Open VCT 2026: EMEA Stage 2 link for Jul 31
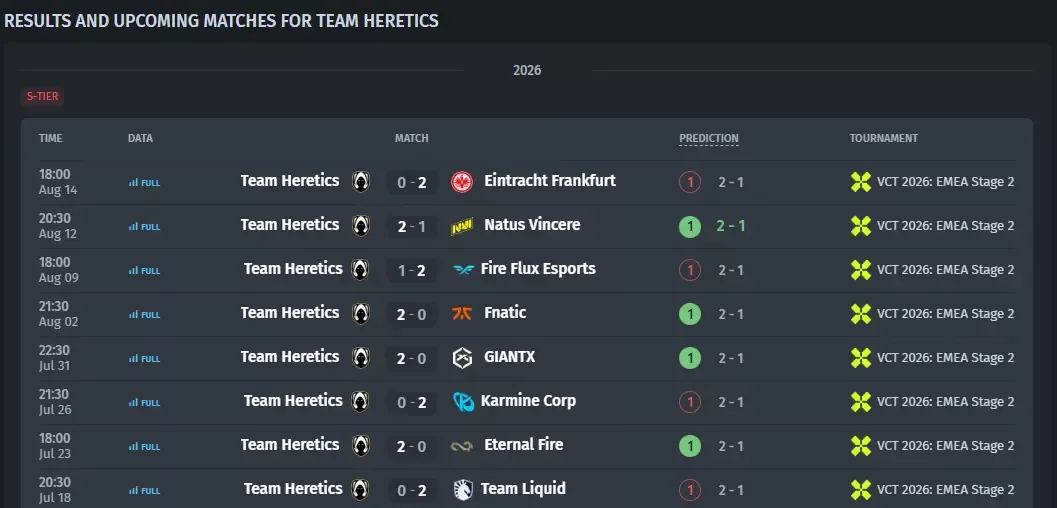Viewport: 1057px width, 508px height. click(x=945, y=358)
